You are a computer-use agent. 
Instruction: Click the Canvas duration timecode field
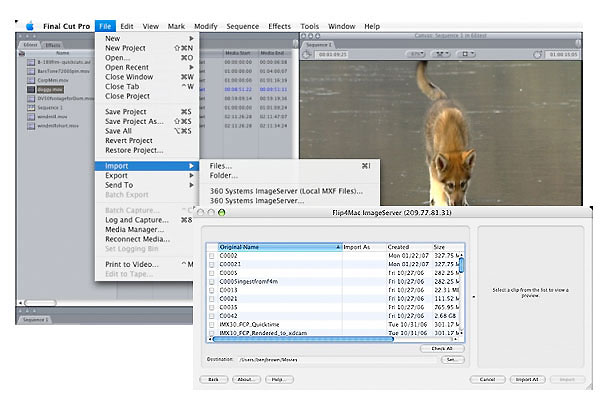tap(563, 54)
